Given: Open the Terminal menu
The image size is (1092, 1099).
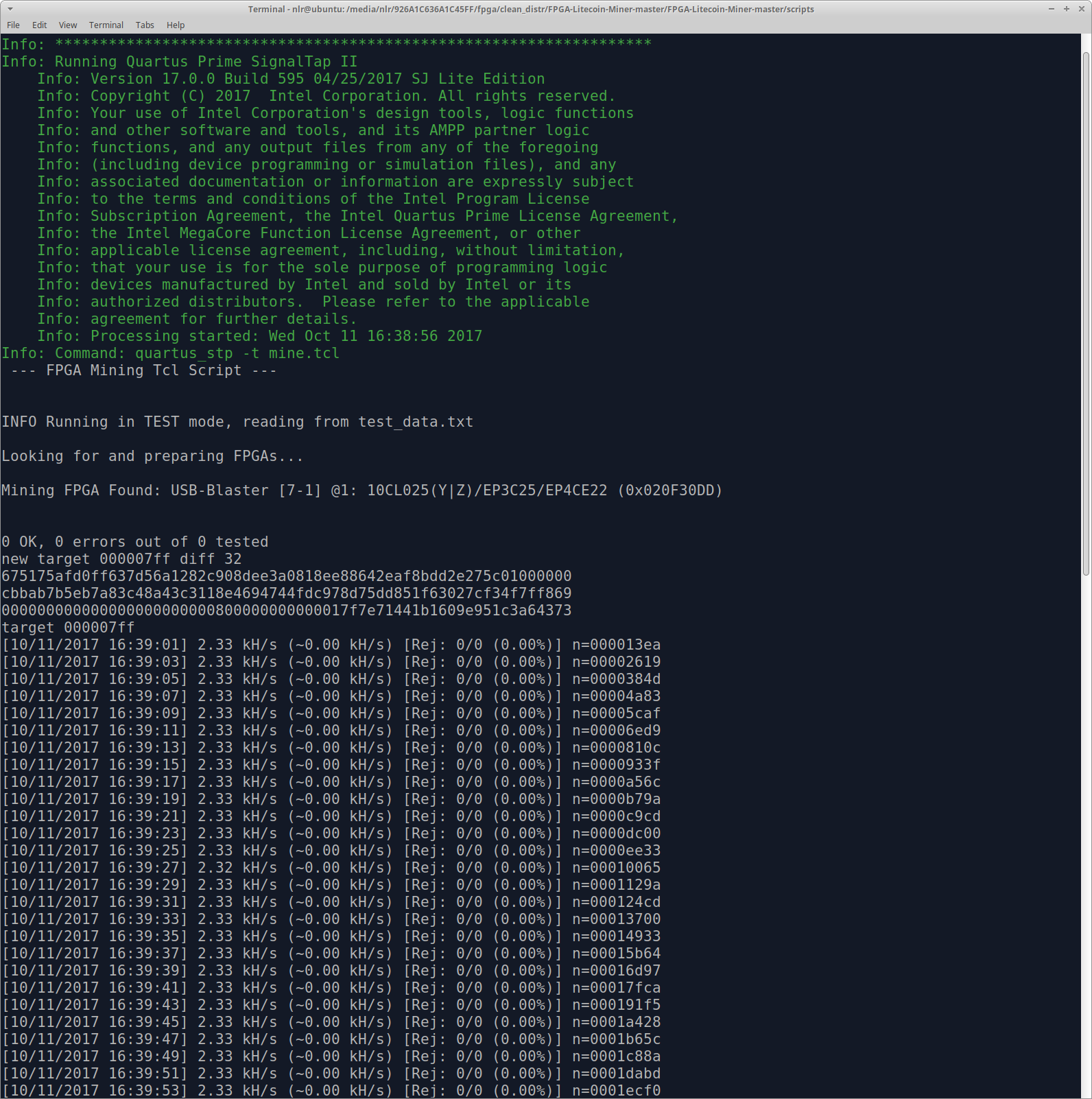Looking at the screenshot, I should click(106, 25).
